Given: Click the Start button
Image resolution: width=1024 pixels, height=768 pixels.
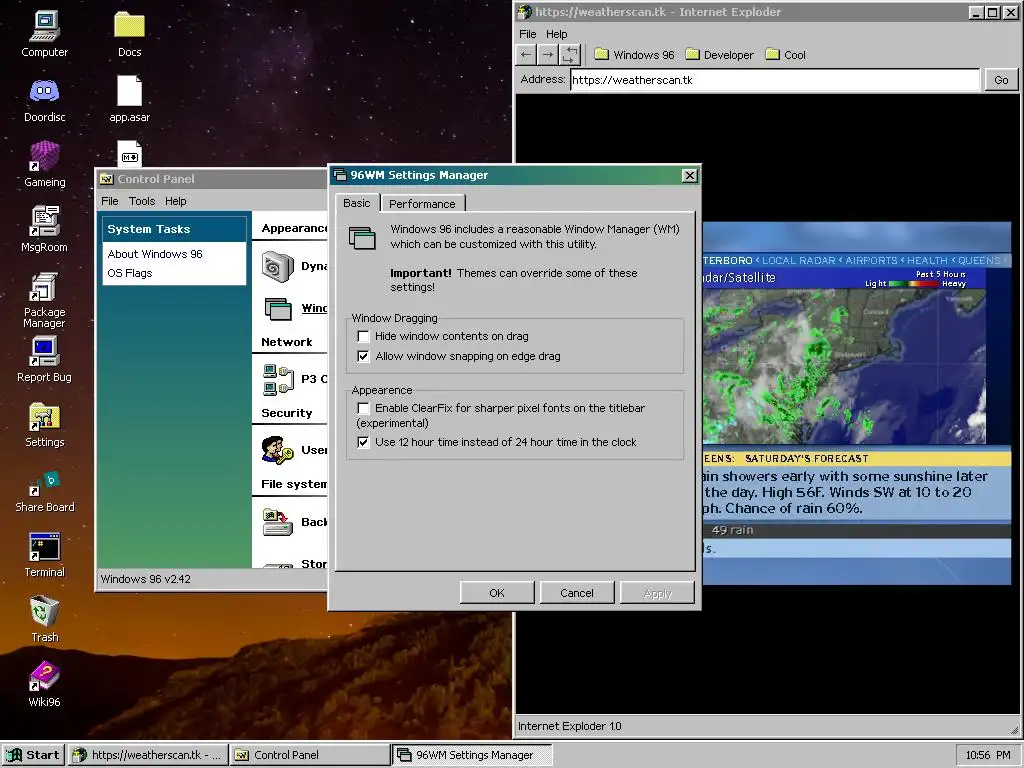Looking at the screenshot, I should click(33, 755).
